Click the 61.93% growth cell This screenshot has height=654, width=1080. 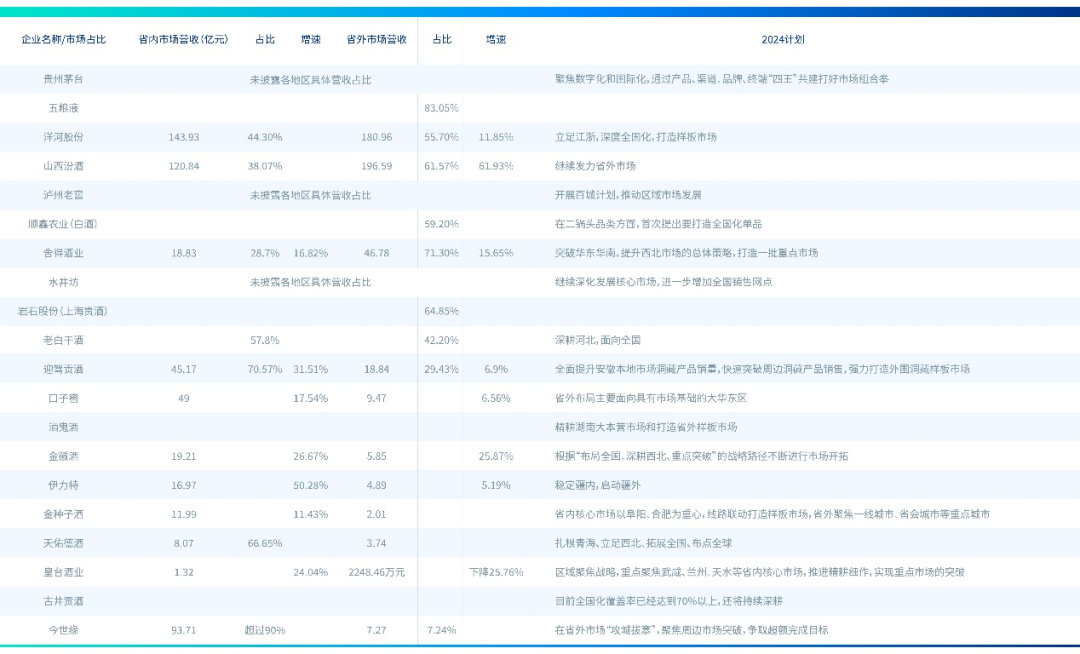496,166
